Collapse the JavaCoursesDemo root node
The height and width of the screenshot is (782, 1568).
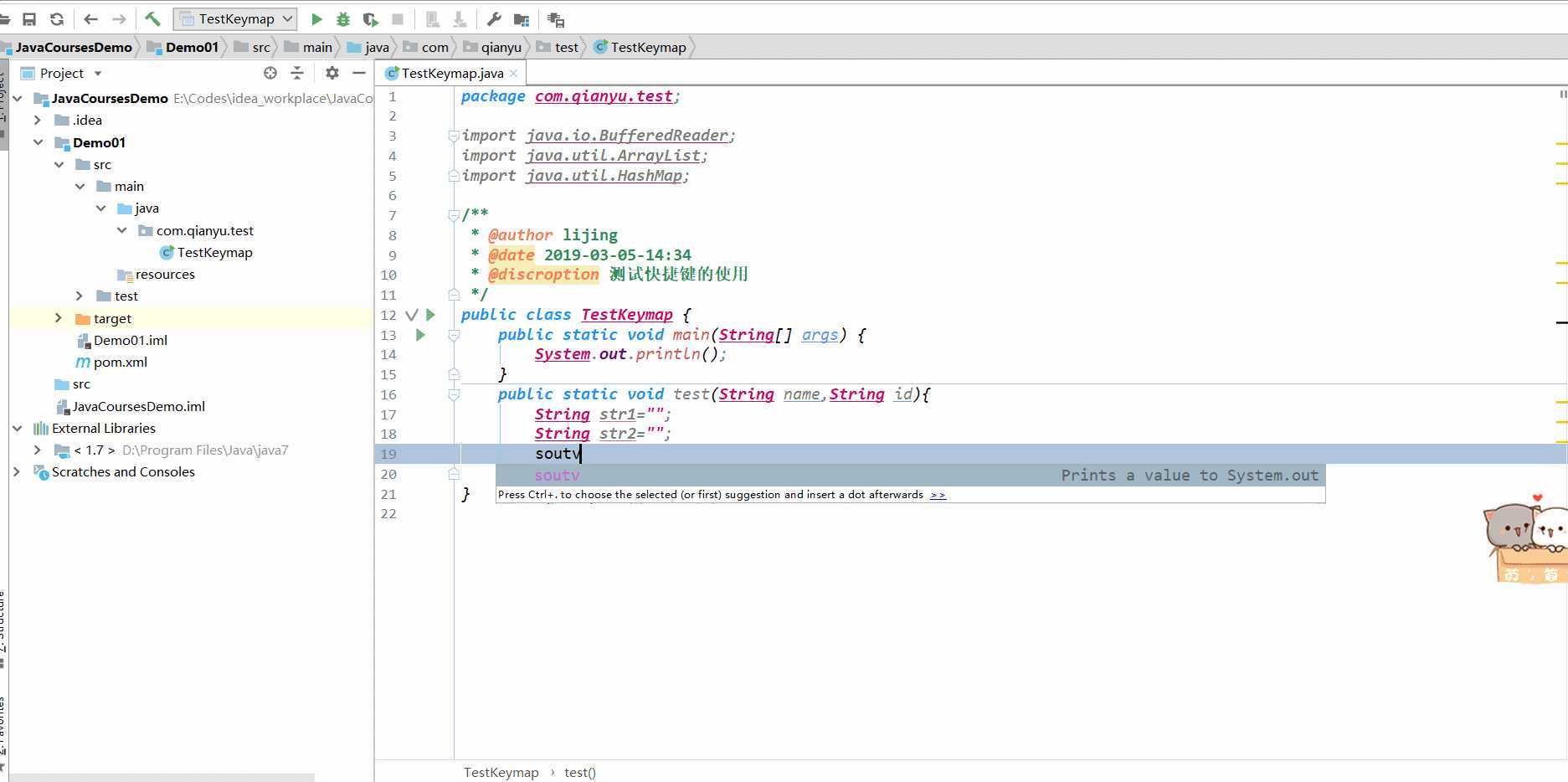[18, 98]
